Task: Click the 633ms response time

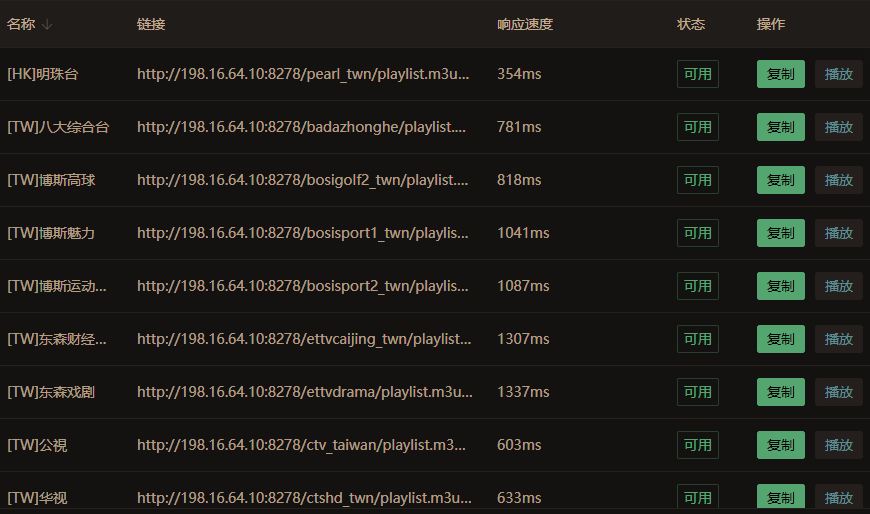Action: (519, 498)
